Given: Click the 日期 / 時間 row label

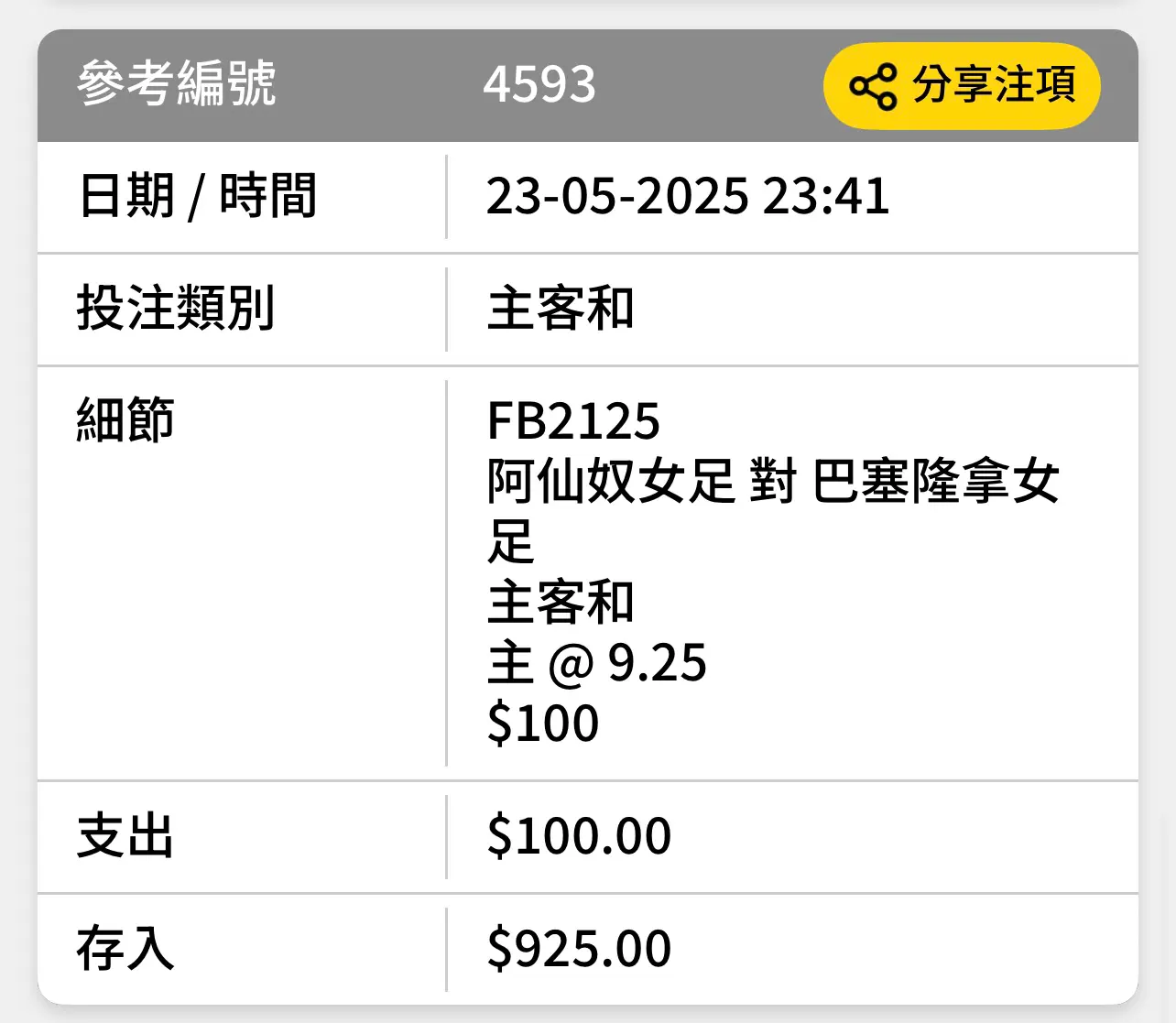Looking at the screenshot, I should pyautogui.click(x=197, y=196).
